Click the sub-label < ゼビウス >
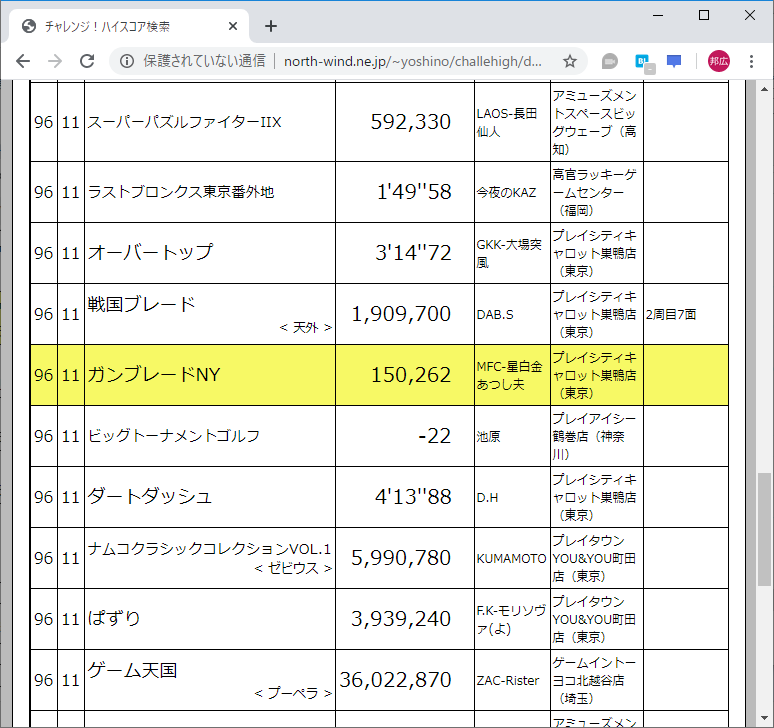774x728 pixels. point(293,568)
